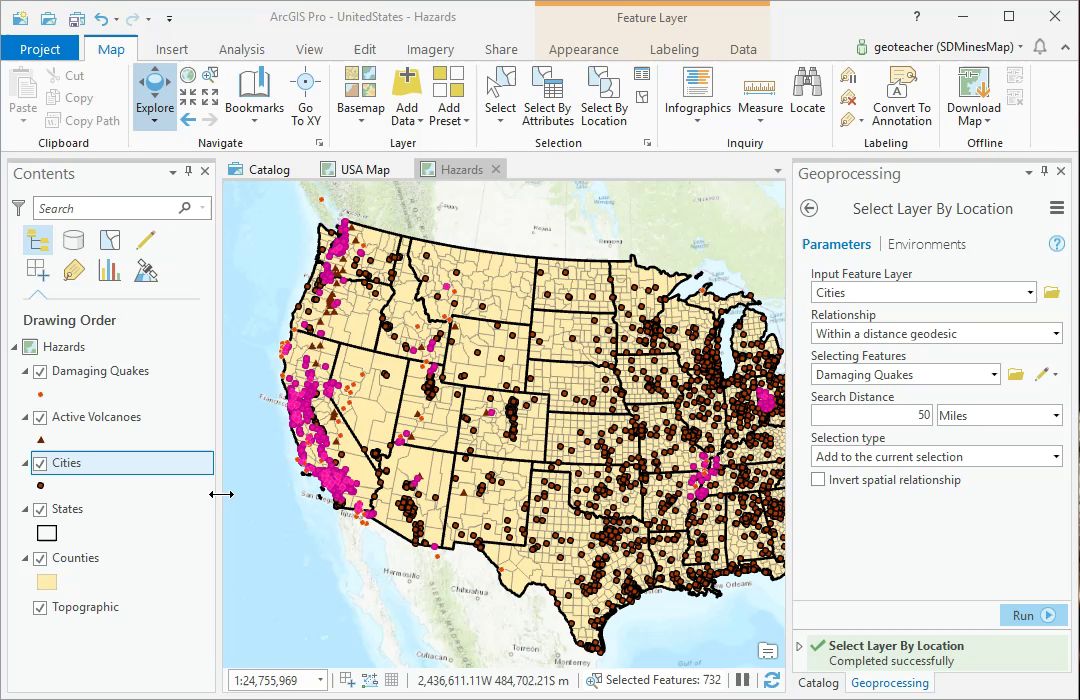
Task: Toggle the Counties layer visibility
Action: [40, 558]
